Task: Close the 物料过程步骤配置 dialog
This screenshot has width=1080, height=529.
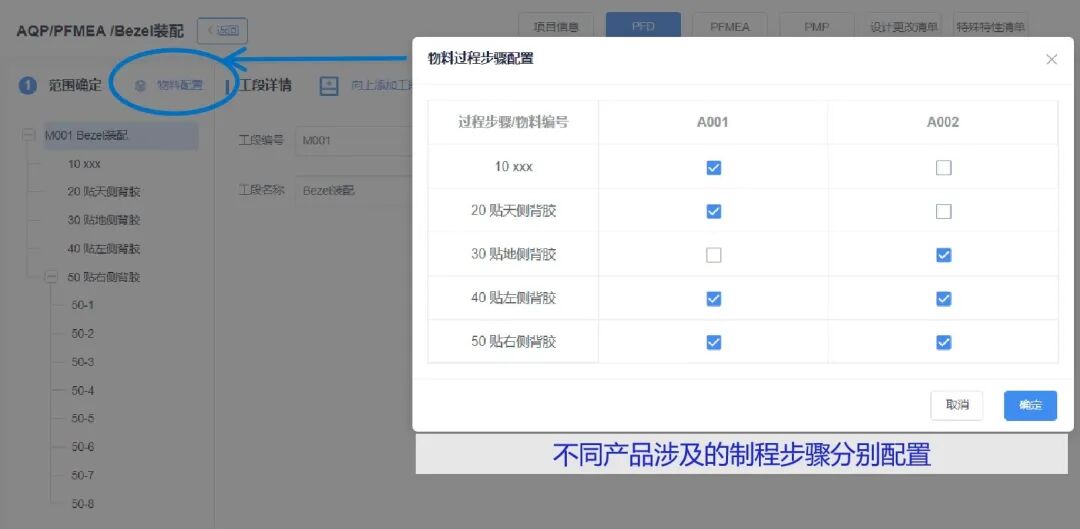Action: click(1051, 59)
